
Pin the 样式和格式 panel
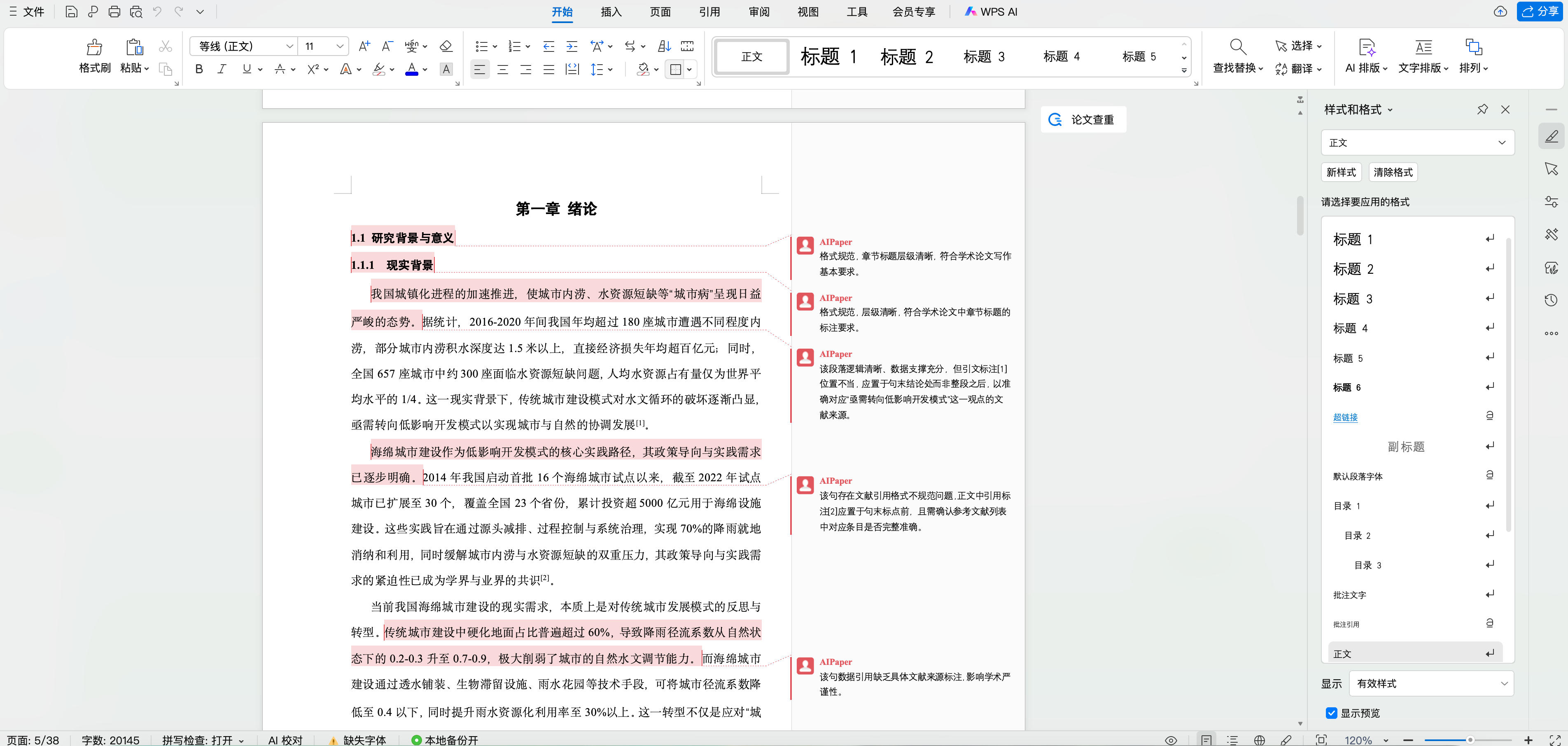coord(1483,110)
